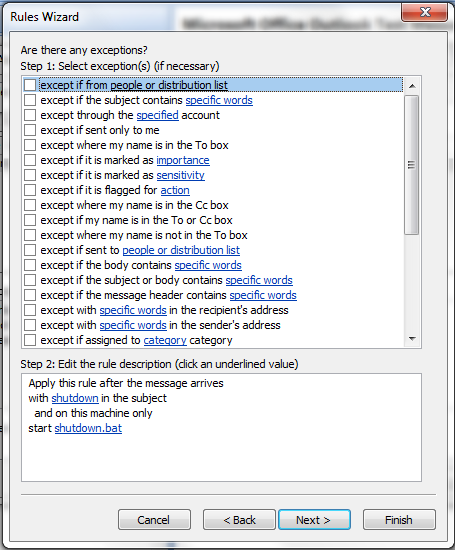Open the 'shutdown.bat' link in rule description

[x=88, y=428]
